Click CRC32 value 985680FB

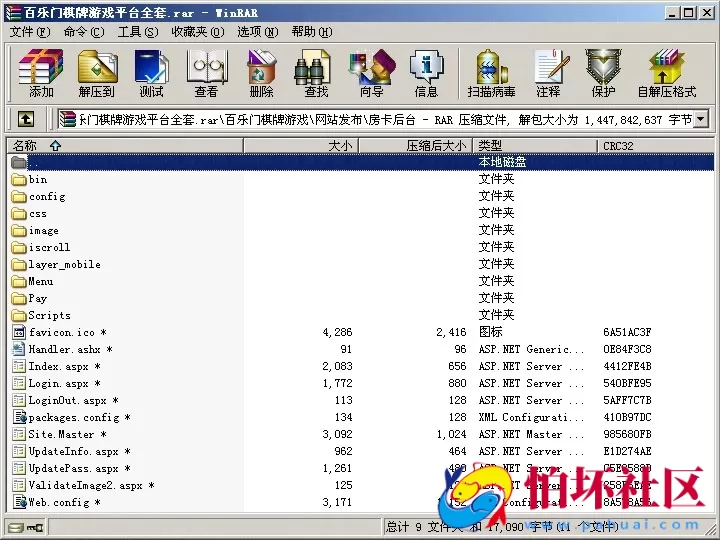tap(627, 434)
